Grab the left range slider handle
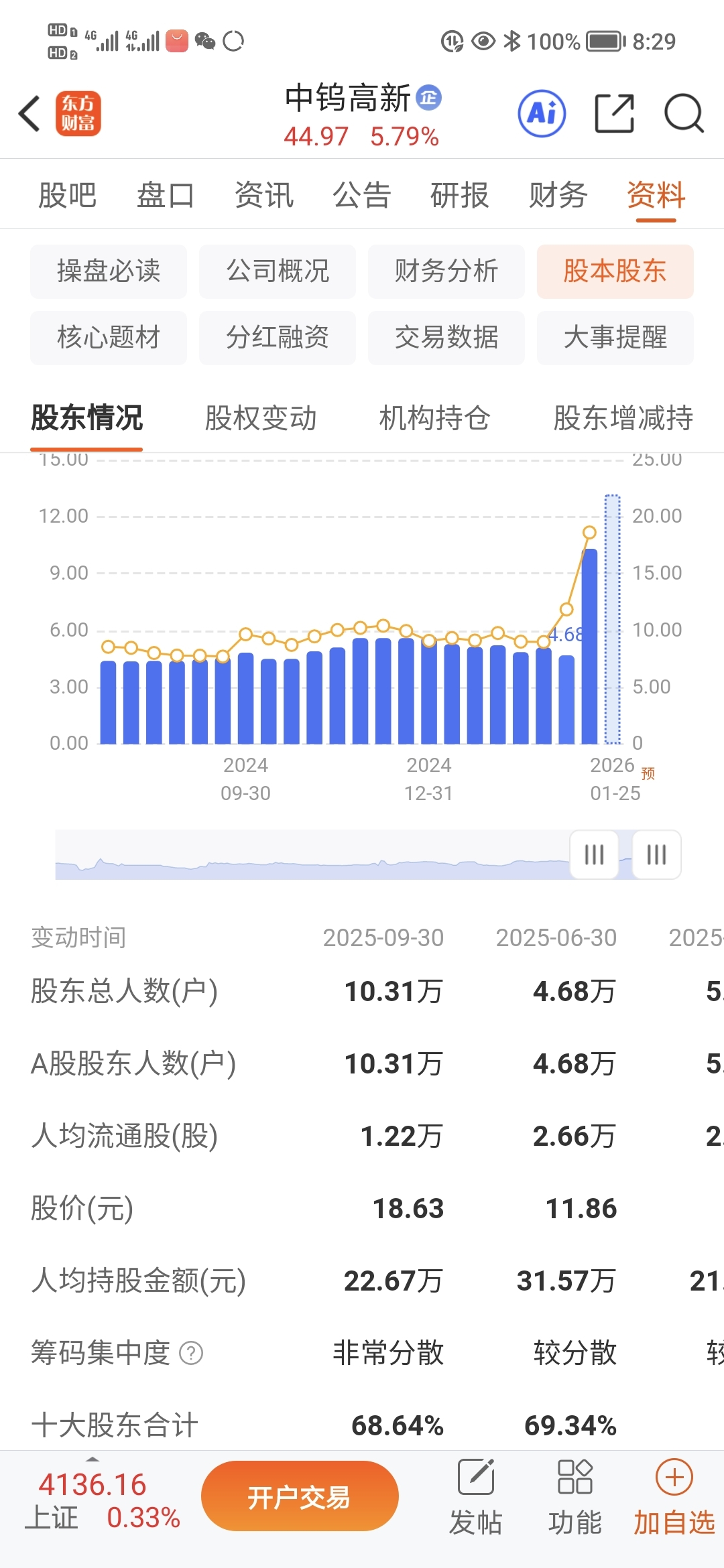This screenshot has height=1568, width=724. 594,854
